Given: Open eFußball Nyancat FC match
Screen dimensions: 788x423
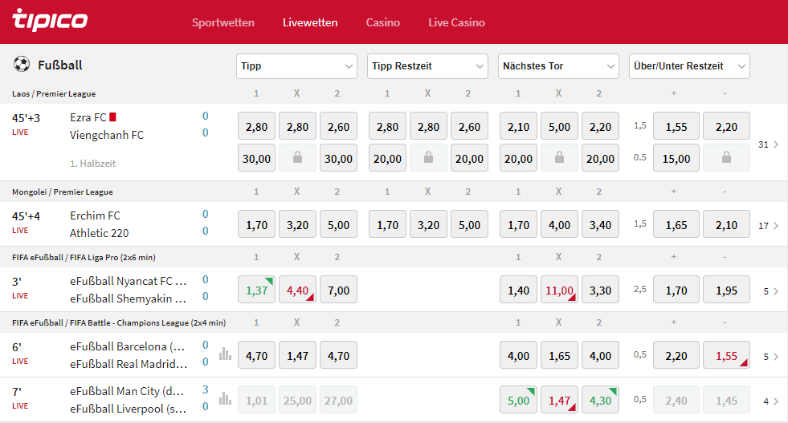Looking at the screenshot, I should 128,281.
